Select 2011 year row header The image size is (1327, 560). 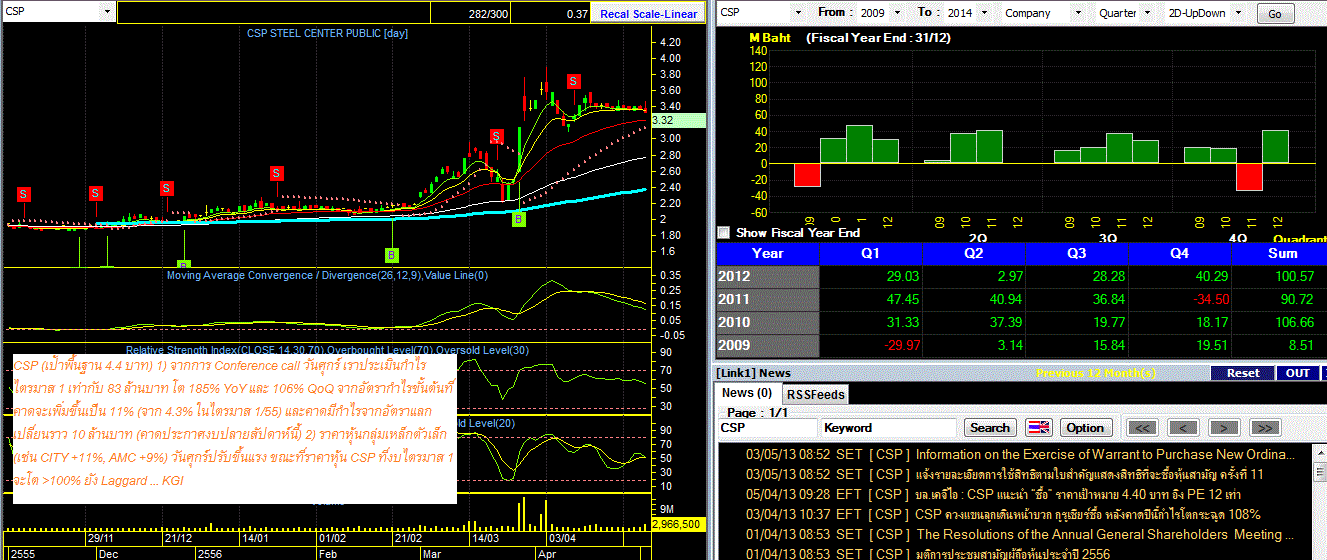767,299
